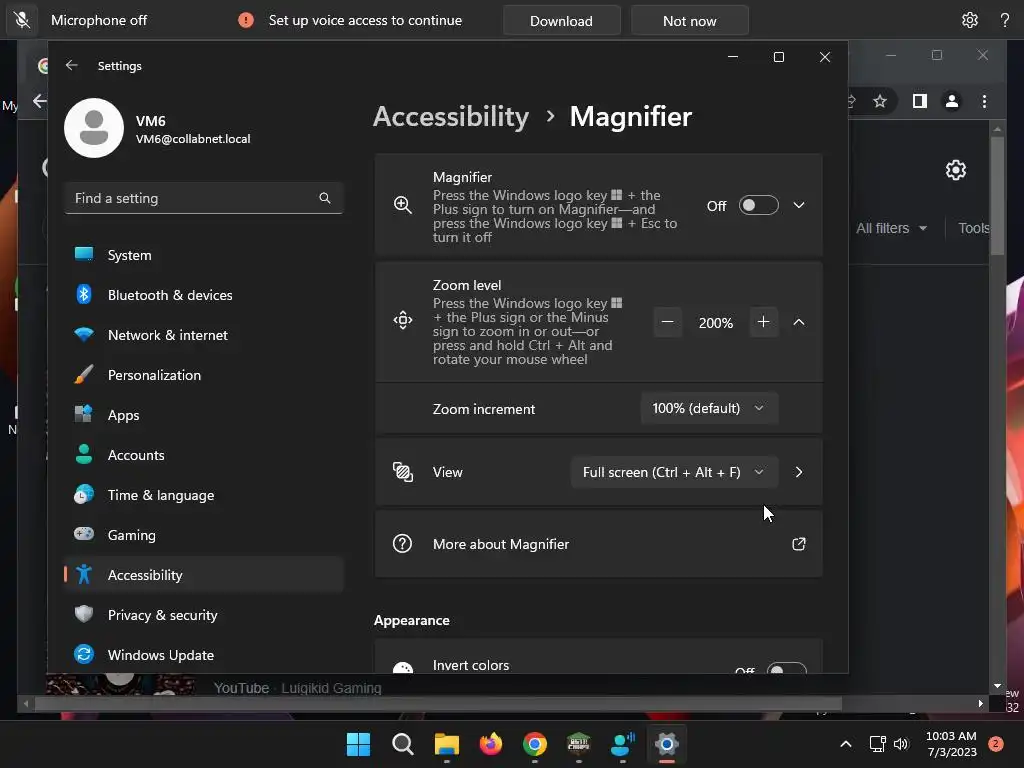Open All filters dropdown in Chrome
Image resolution: width=1024 pixels, height=768 pixels.
891,228
